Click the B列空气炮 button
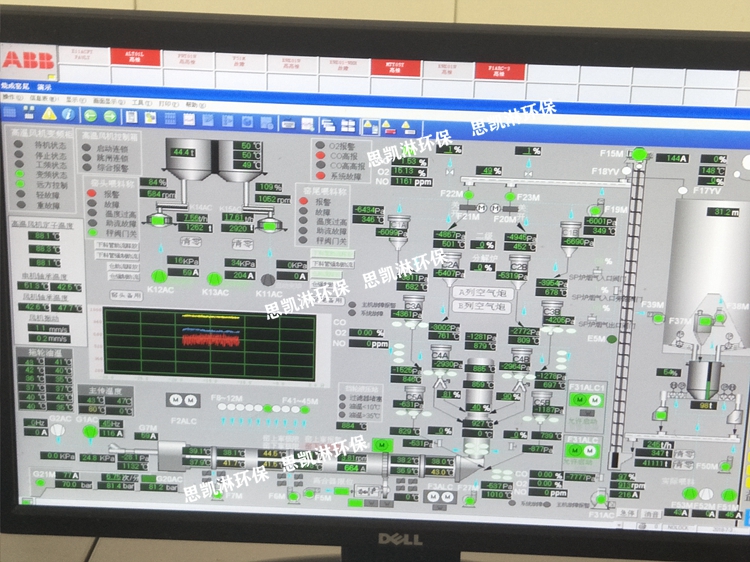This screenshot has width=750, height=562. click(x=482, y=306)
